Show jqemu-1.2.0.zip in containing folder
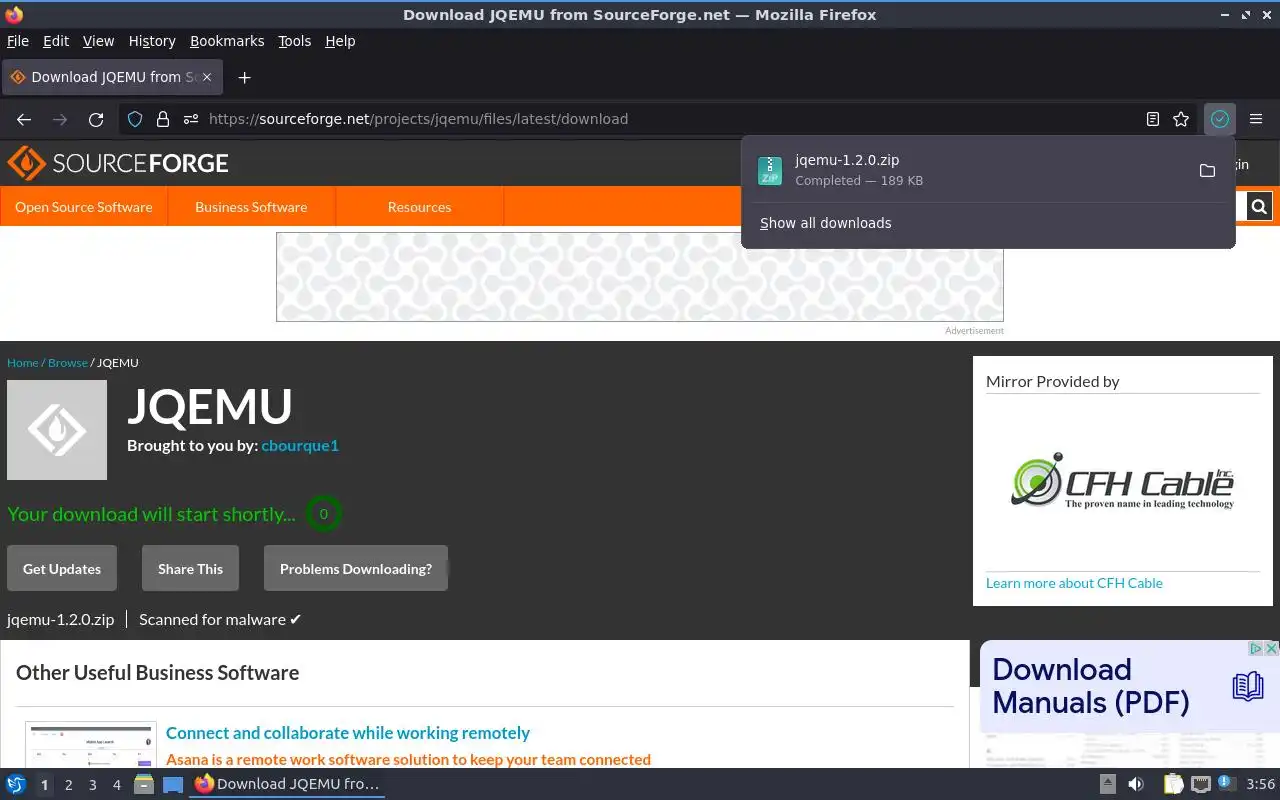The width and height of the screenshot is (1280, 800). coord(1207,170)
